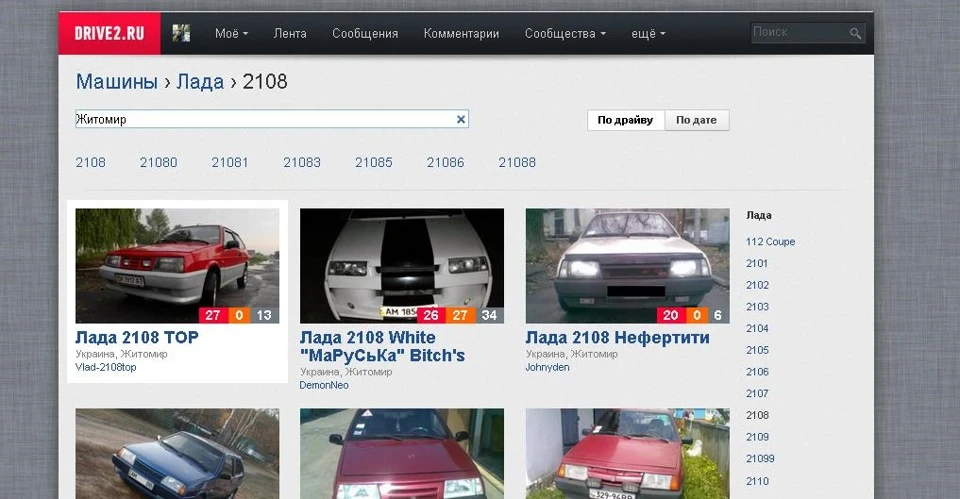Select the 2108 modification link

(x=91, y=162)
